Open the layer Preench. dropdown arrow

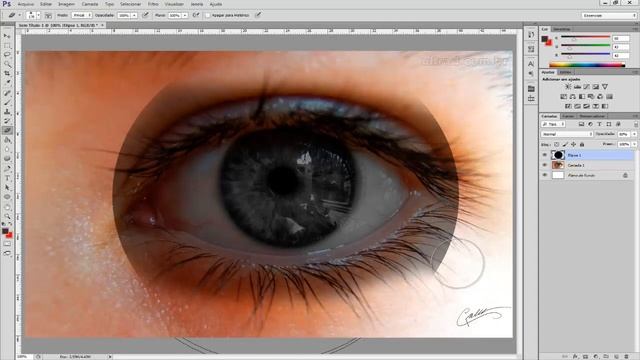[634, 144]
